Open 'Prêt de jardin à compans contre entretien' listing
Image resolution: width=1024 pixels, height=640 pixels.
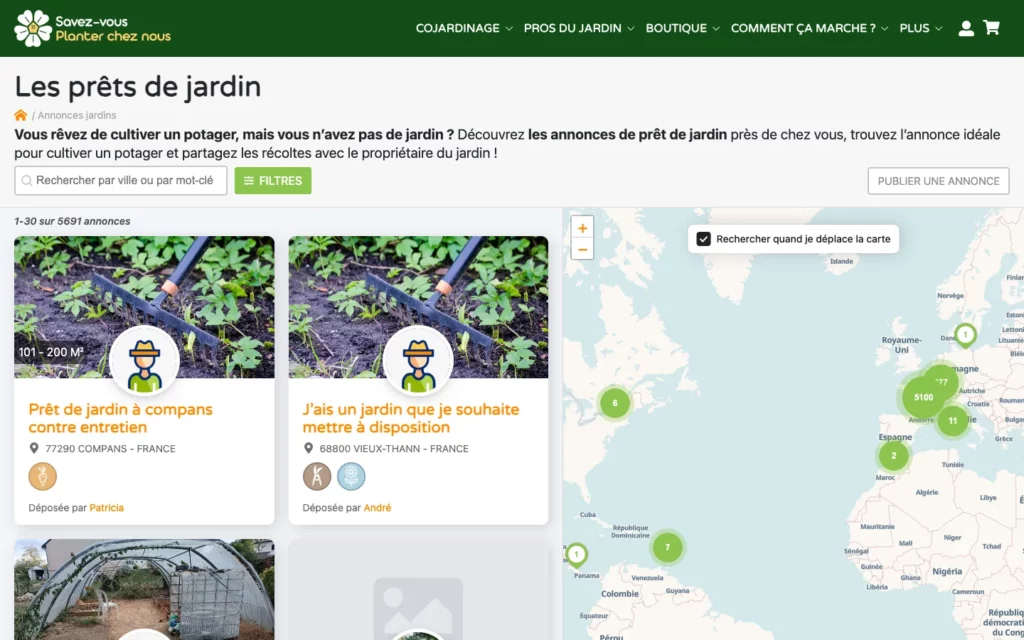pyautogui.click(x=121, y=419)
